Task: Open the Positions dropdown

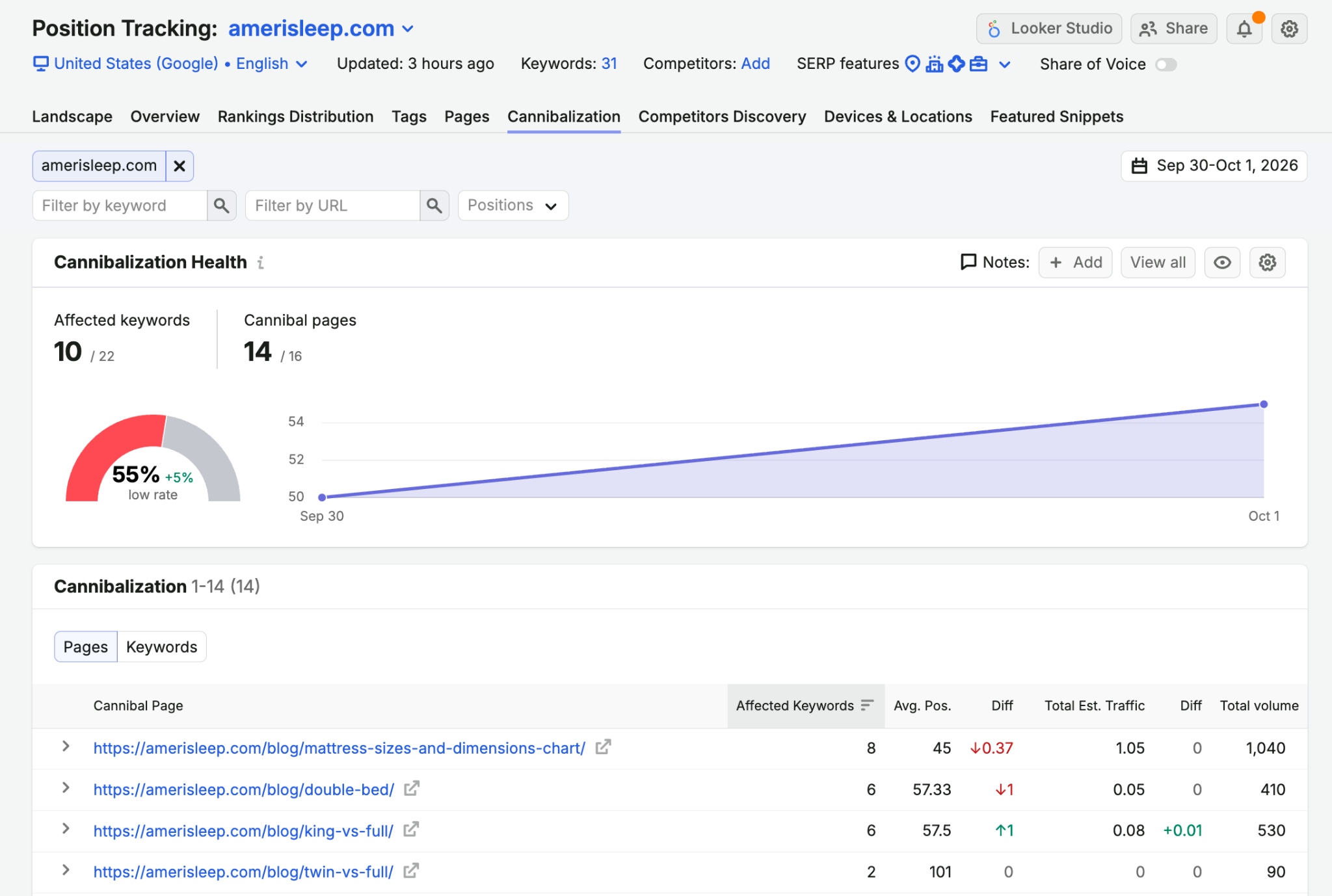Action: click(x=513, y=205)
